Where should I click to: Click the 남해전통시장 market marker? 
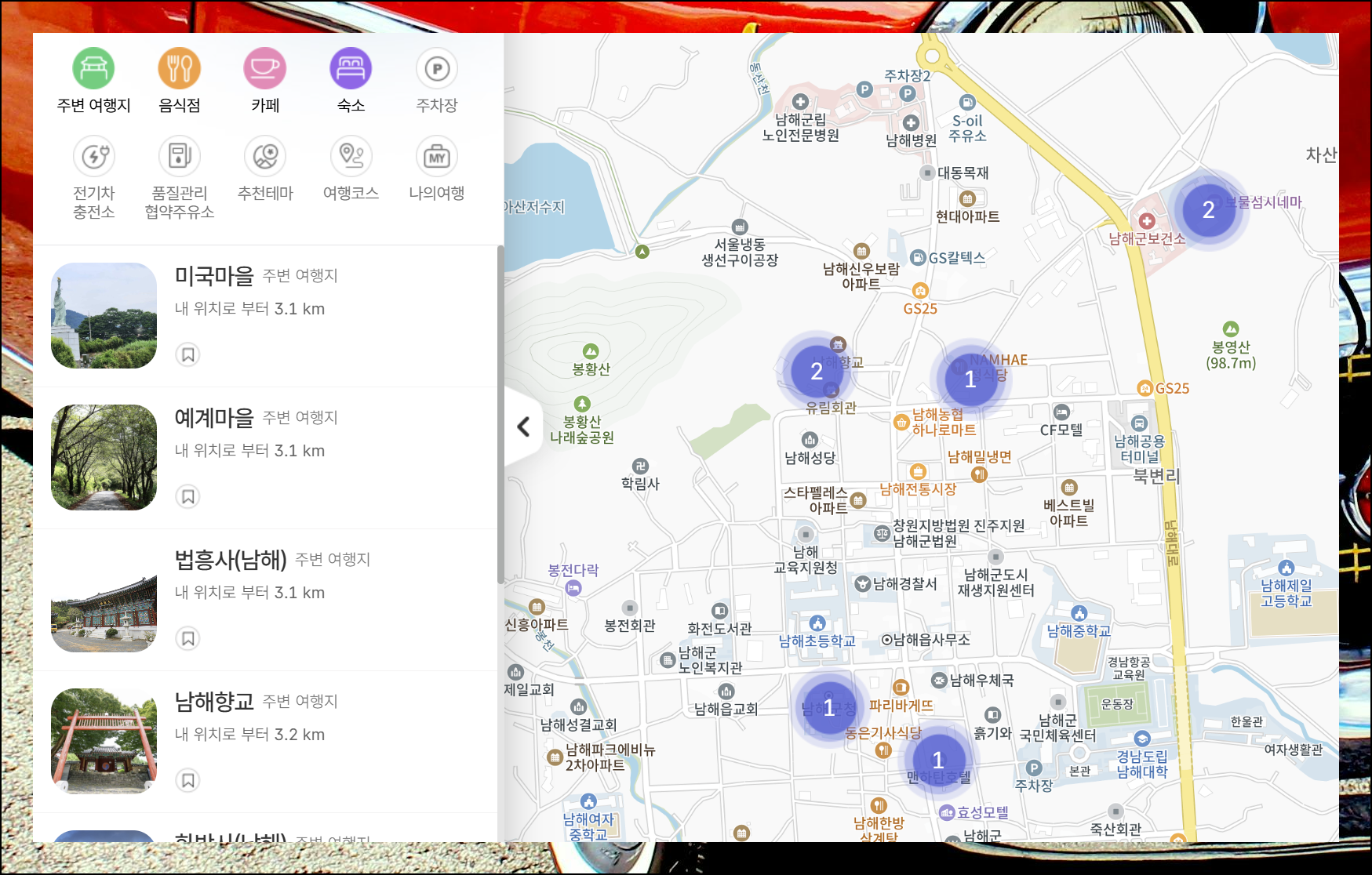[x=918, y=471]
